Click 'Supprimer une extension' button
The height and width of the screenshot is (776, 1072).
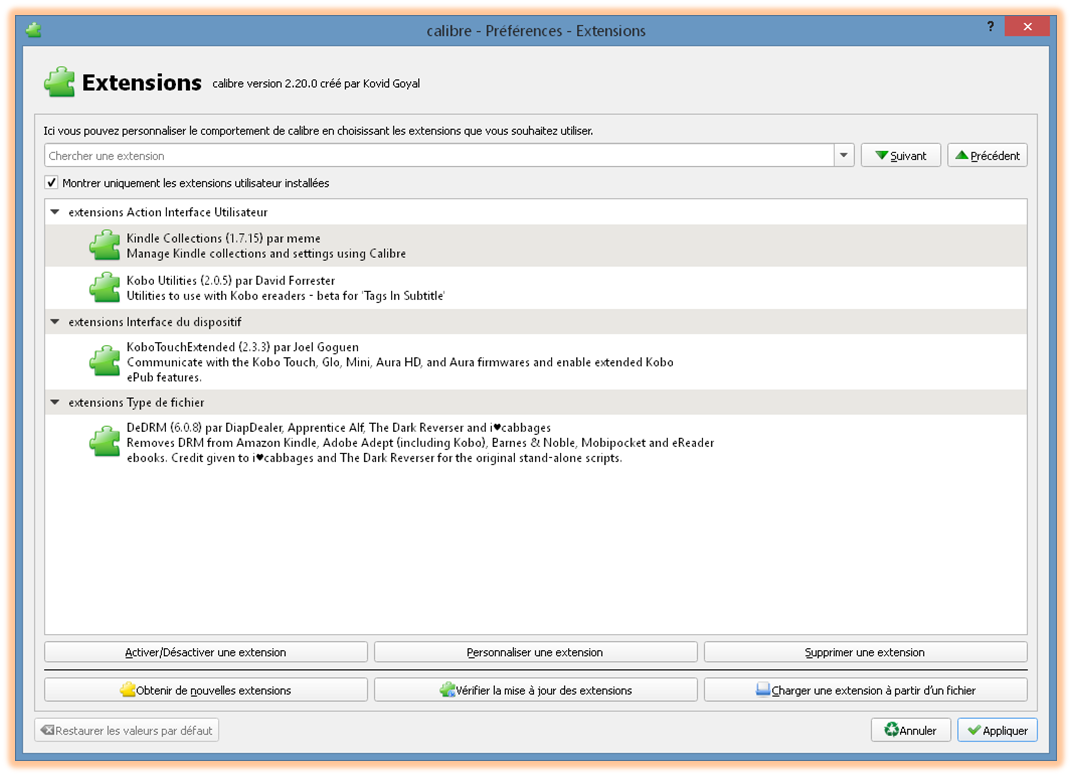(866, 652)
